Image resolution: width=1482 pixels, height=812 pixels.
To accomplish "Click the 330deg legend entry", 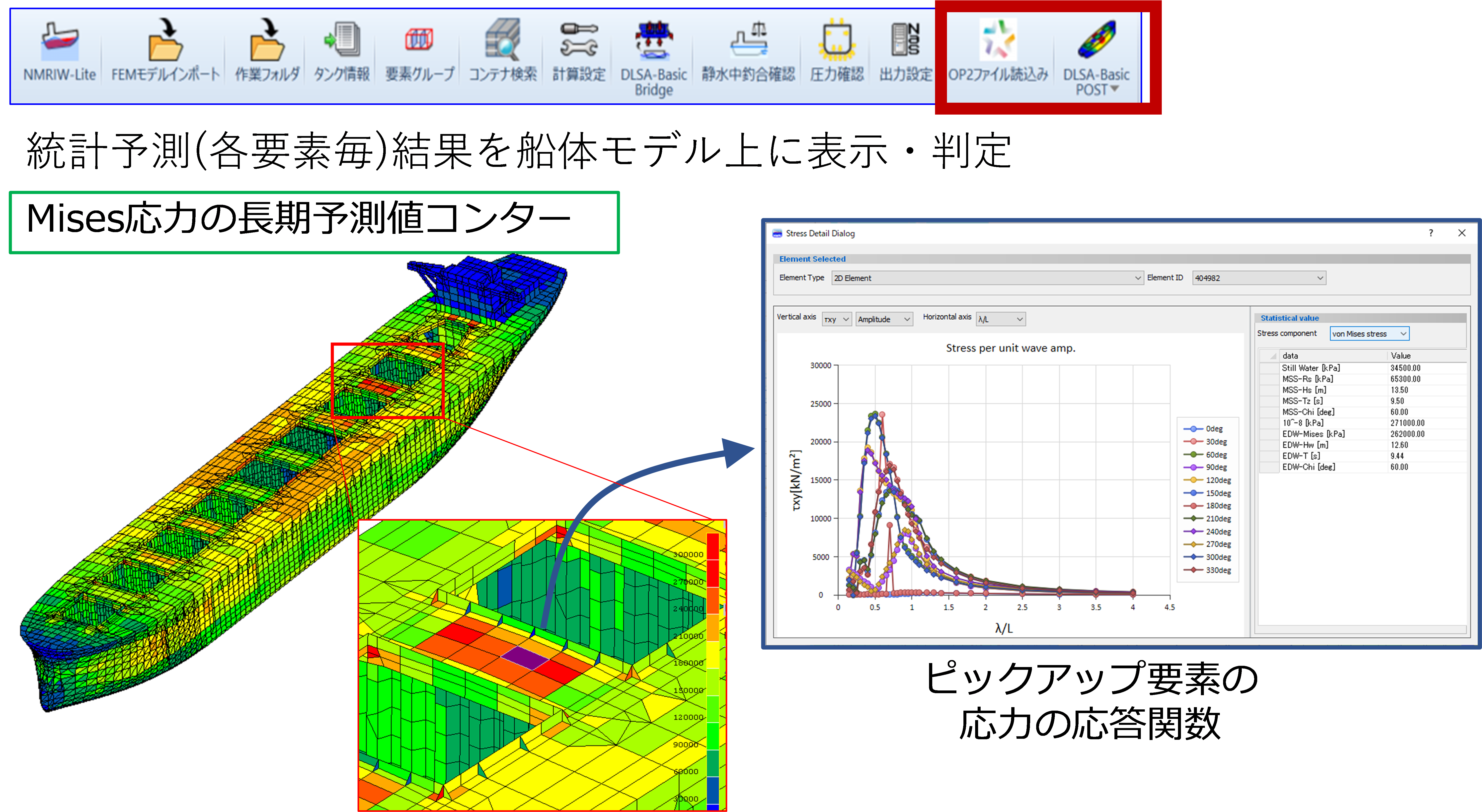I will pos(1208,570).
